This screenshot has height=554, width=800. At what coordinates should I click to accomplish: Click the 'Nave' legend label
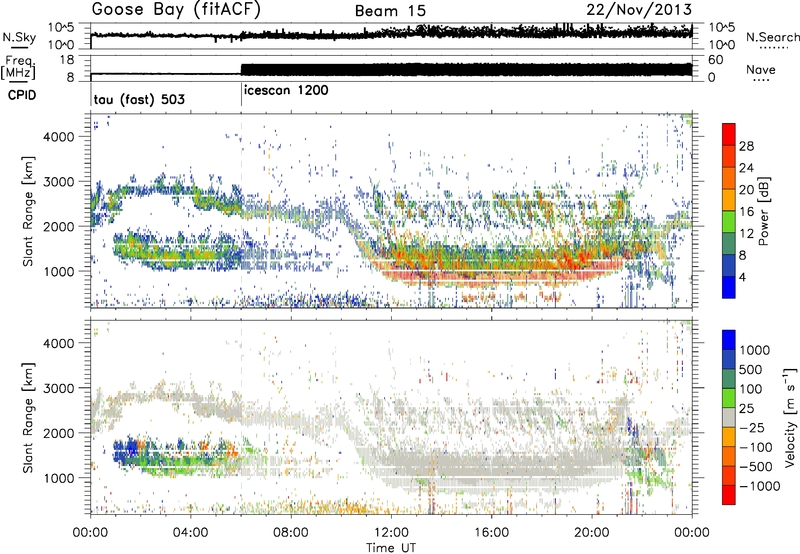tap(761, 69)
